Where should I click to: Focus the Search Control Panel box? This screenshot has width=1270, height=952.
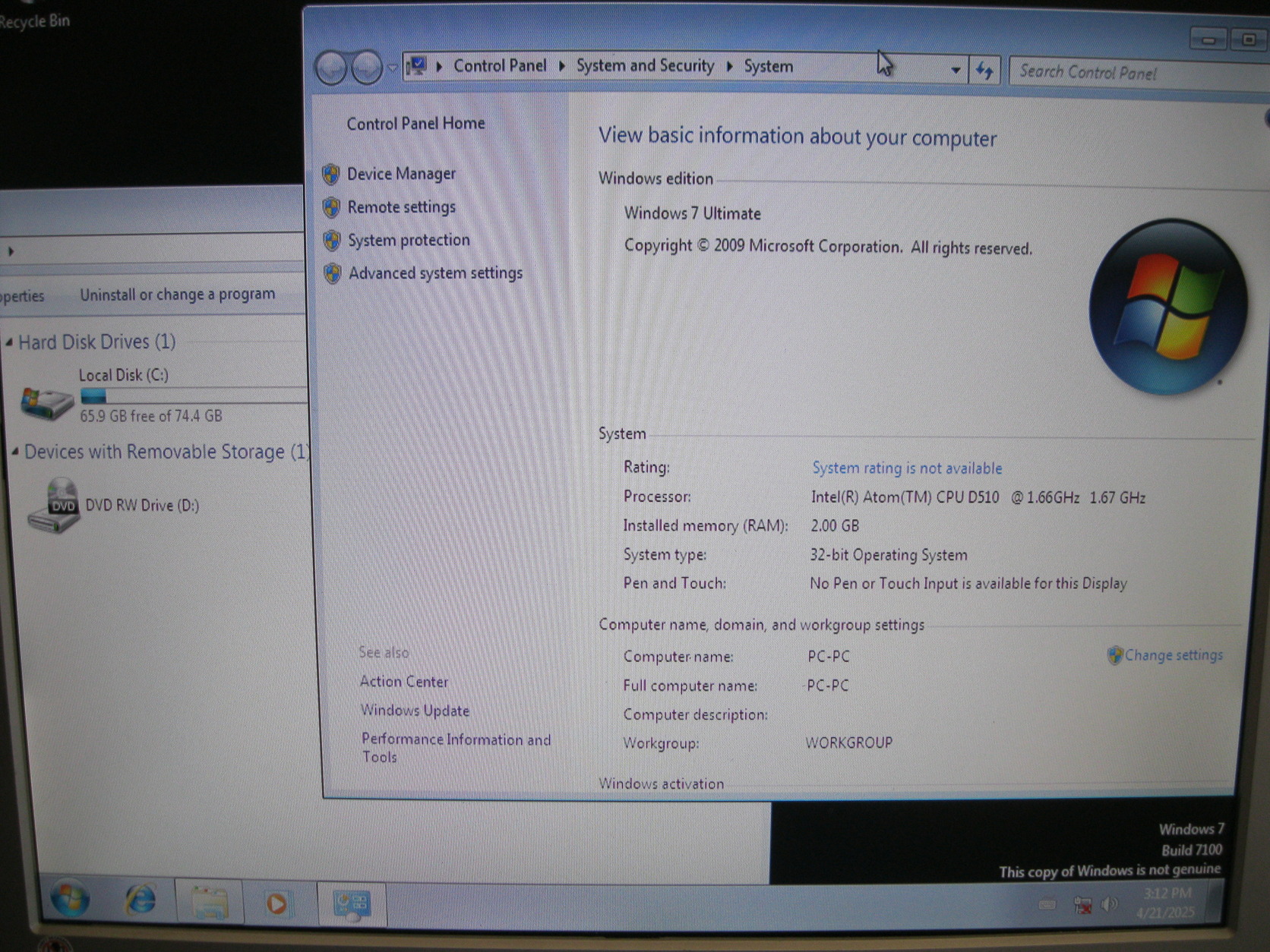(1139, 73)
